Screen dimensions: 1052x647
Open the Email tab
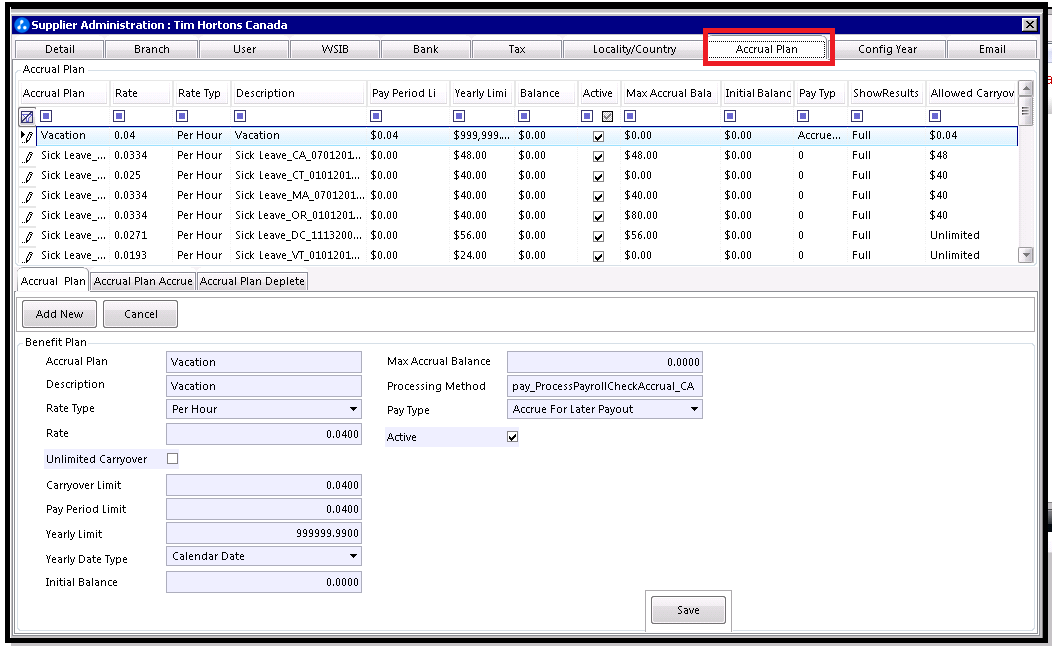click(992, 49)
